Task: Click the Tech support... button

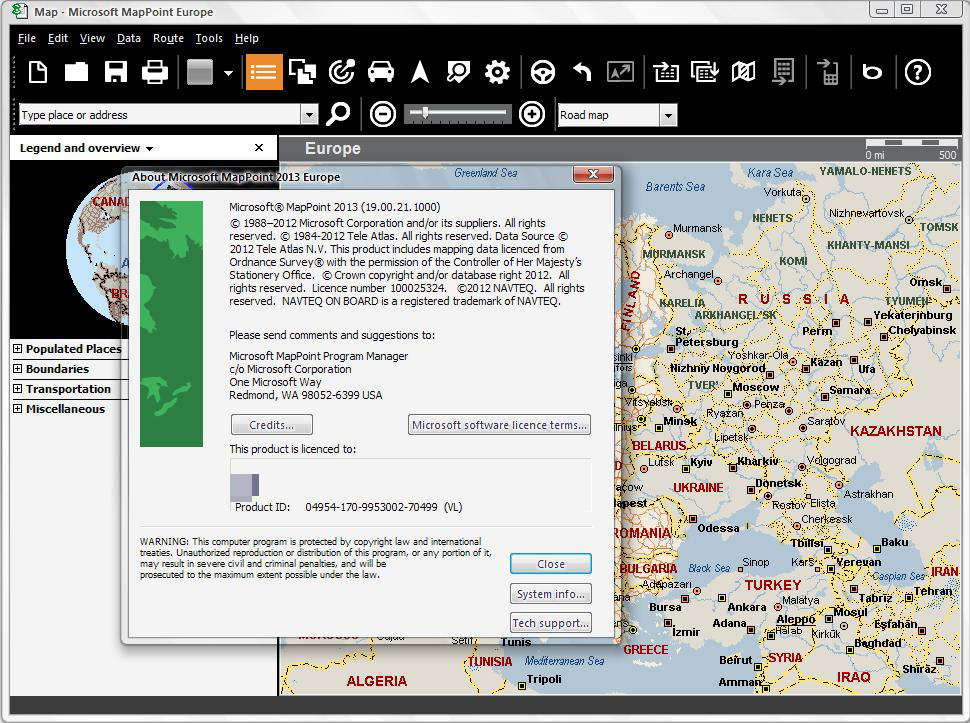Action: [551, 623]
